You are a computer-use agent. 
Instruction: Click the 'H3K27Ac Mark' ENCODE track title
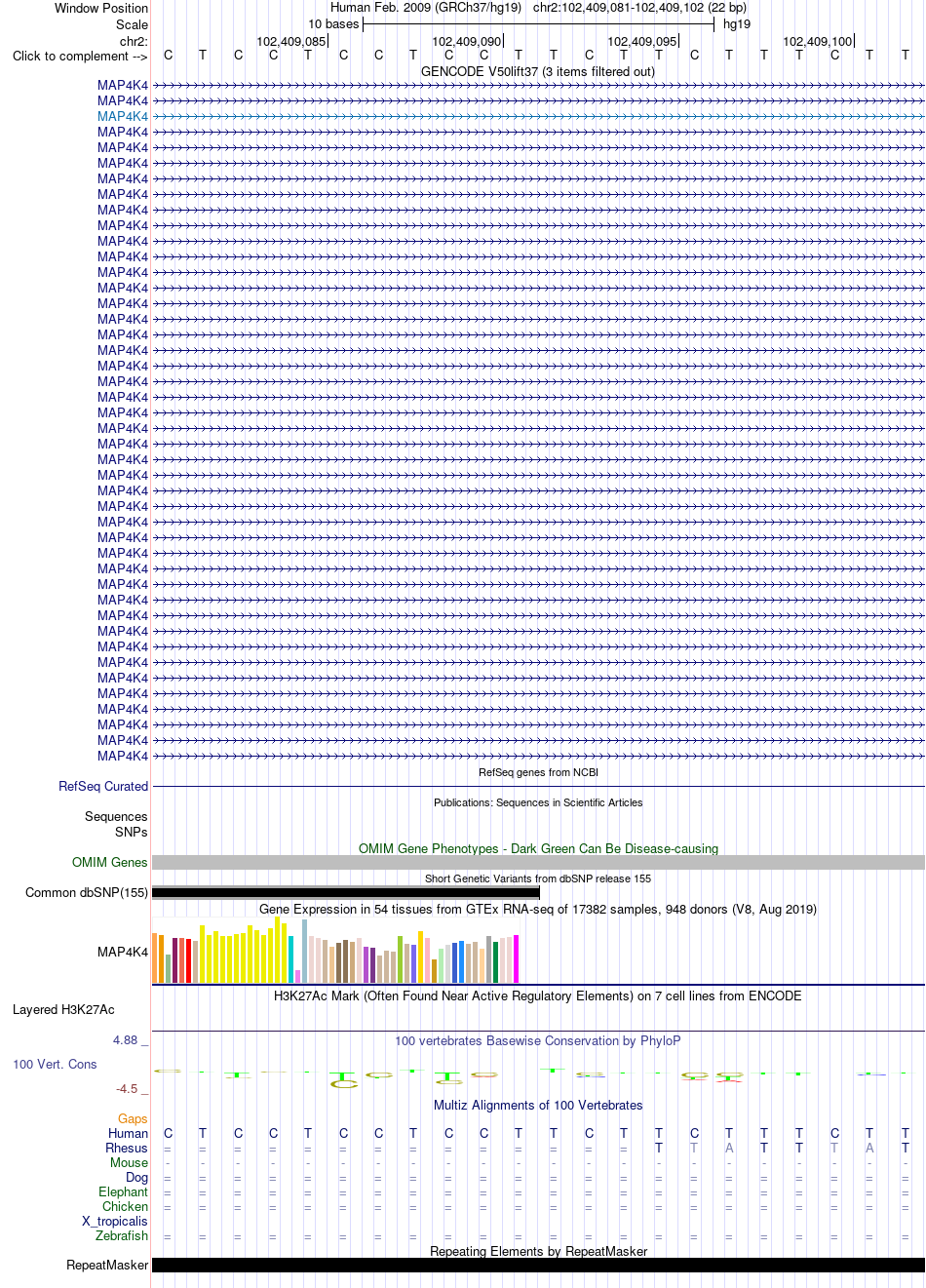pyautogui.click(x=538, y=995)
